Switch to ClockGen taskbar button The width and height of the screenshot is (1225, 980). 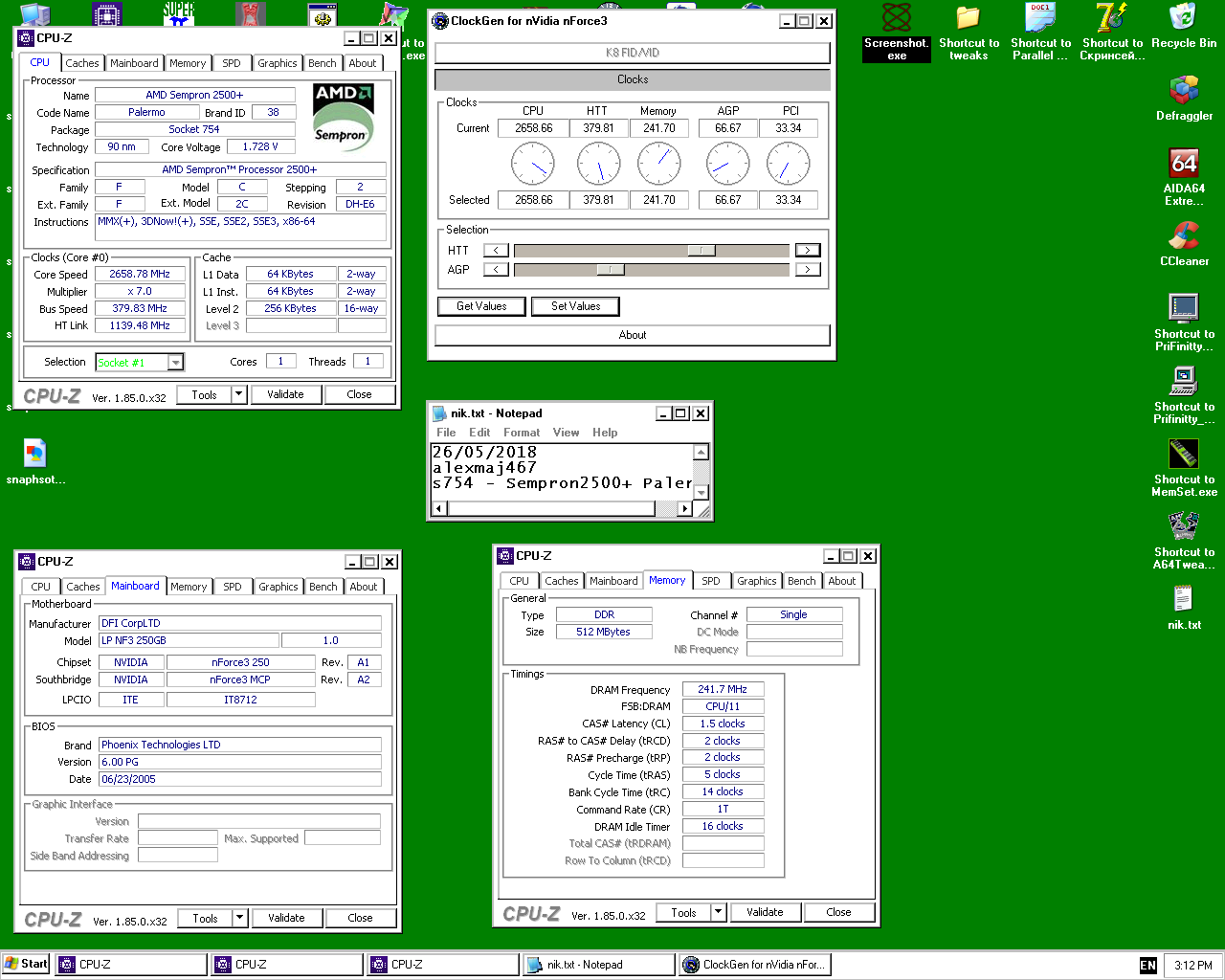click(755, 965)
